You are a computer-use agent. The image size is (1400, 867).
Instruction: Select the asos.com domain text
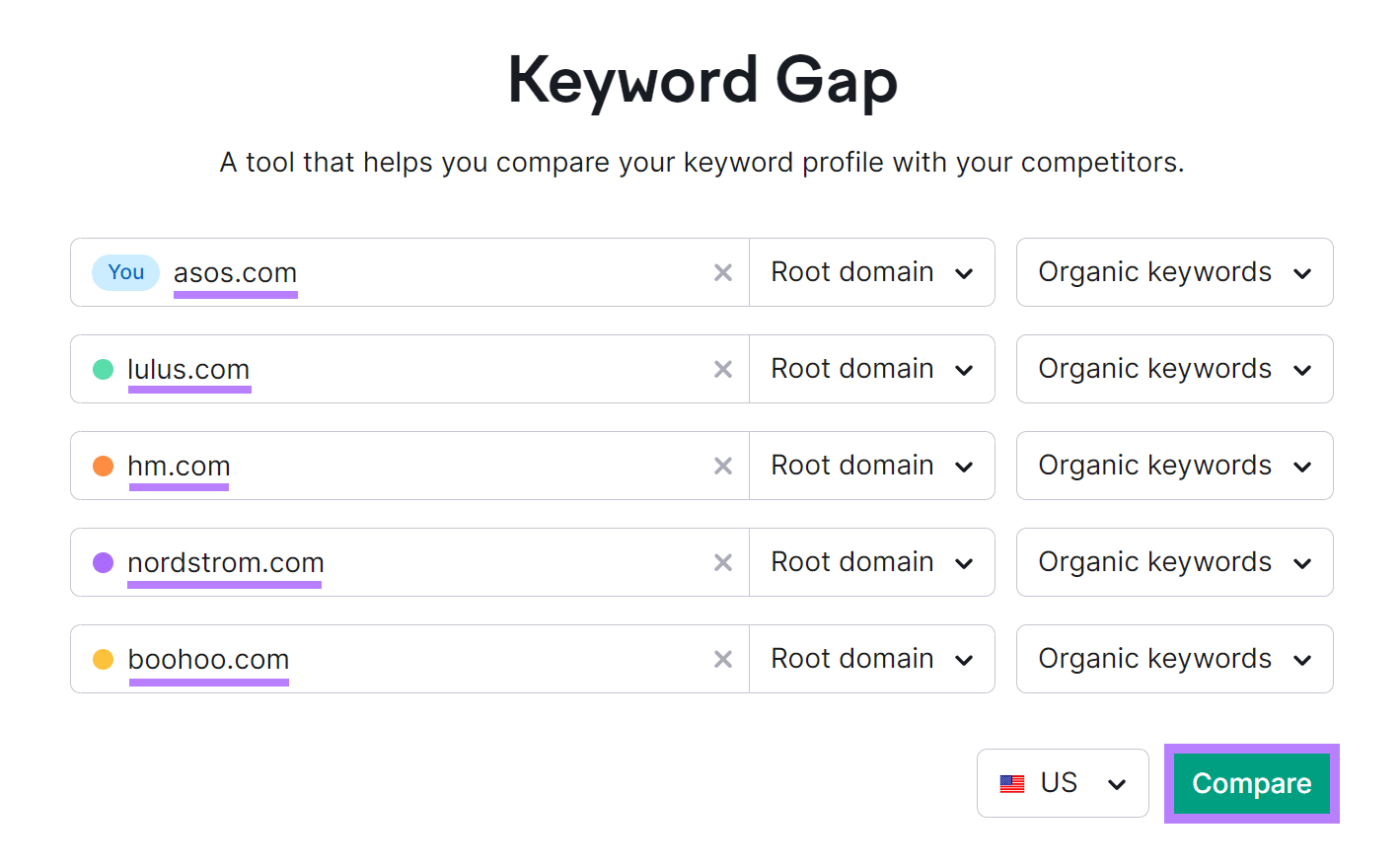235,272
